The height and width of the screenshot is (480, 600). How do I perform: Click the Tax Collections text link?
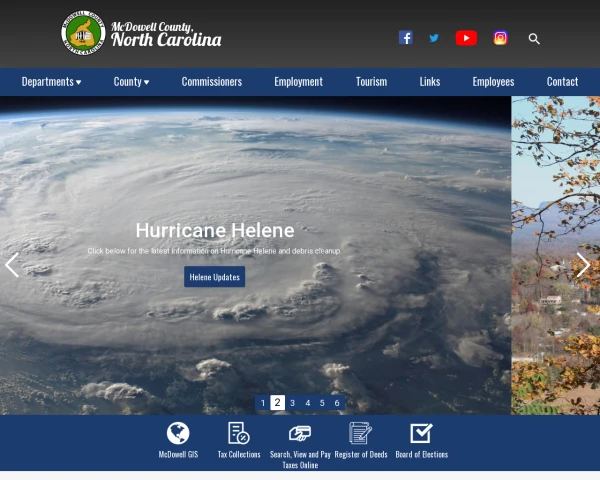(239, 454)
